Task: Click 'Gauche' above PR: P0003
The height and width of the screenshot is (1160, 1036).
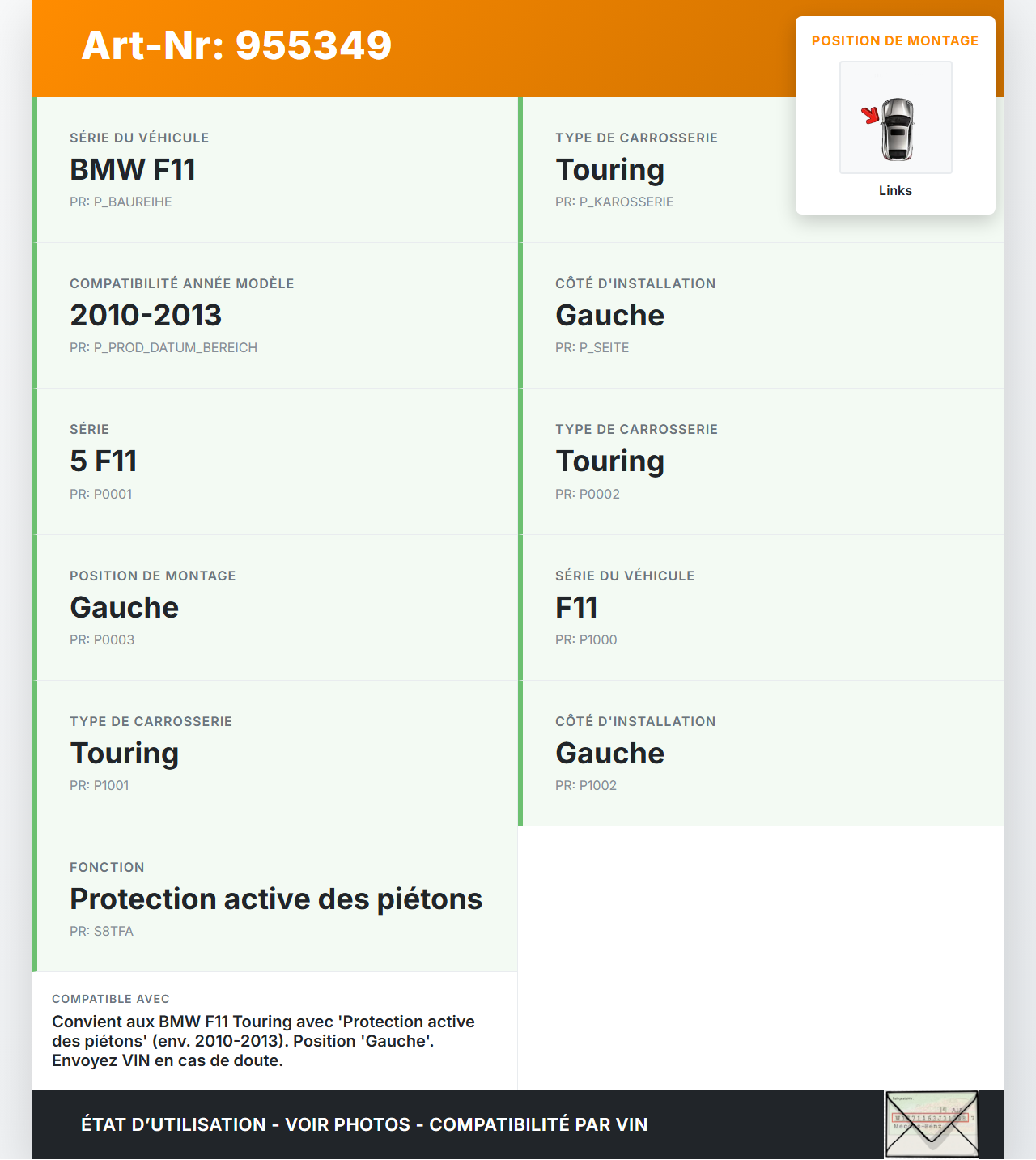Action: [124, 608]
